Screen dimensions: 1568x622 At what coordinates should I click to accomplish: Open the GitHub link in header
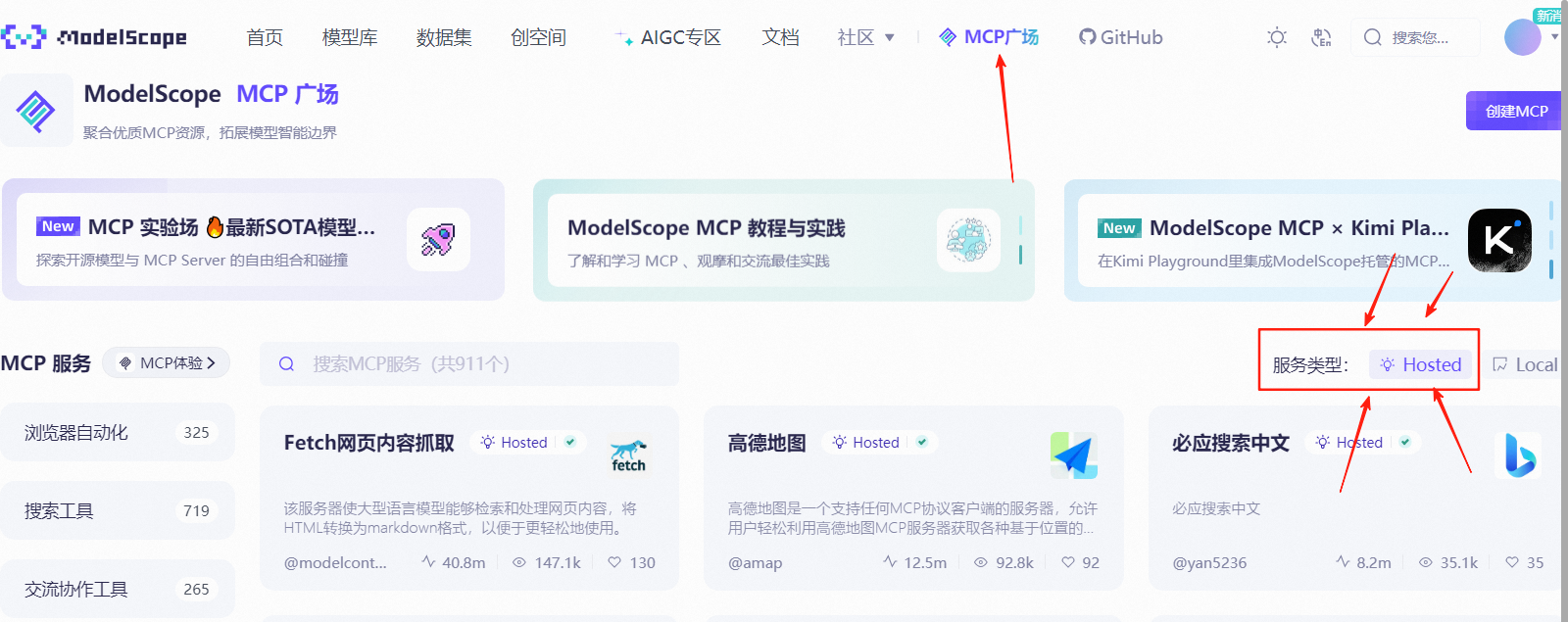[1121, 37]
